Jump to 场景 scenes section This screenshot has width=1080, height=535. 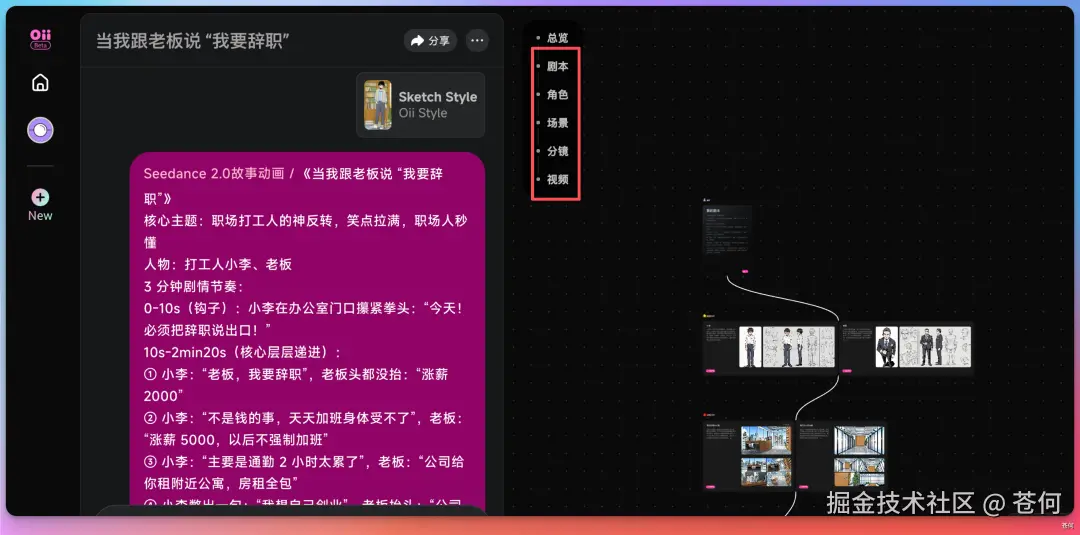pyautogui.click(x=557, y=123)
